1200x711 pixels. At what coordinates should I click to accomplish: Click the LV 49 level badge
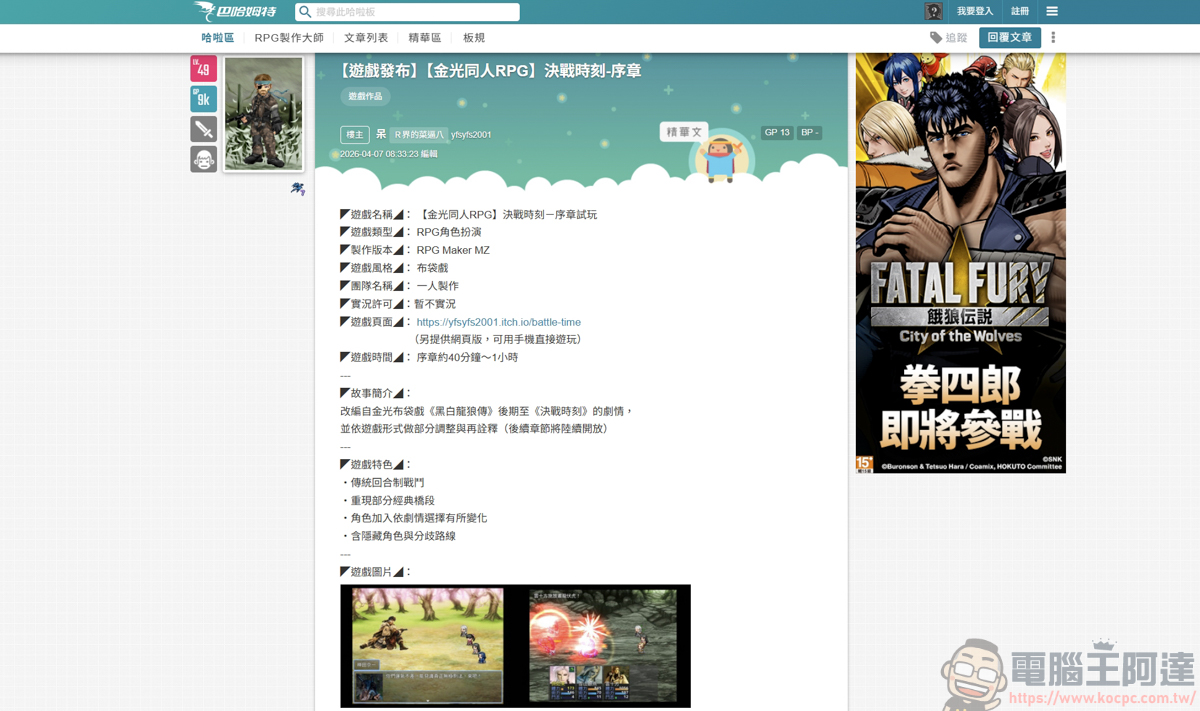[x=203, y=68]
